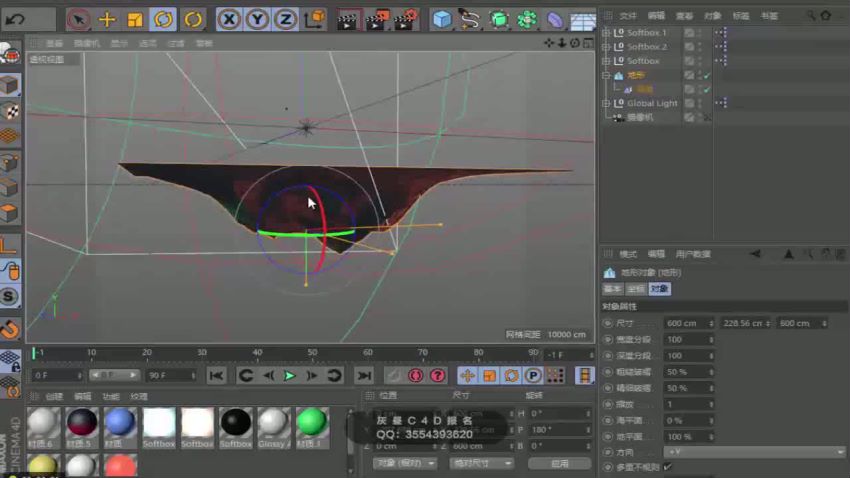
Task: Toggle the Snap magnet icon
Action: [10, 329]
